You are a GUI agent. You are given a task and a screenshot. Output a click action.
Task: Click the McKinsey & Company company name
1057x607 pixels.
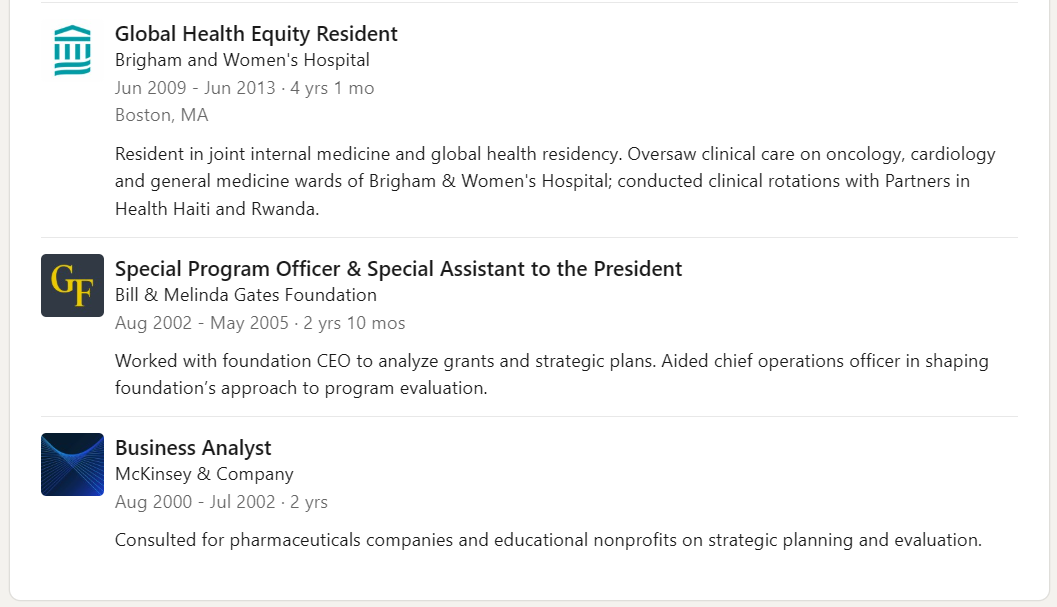[204, 474]
